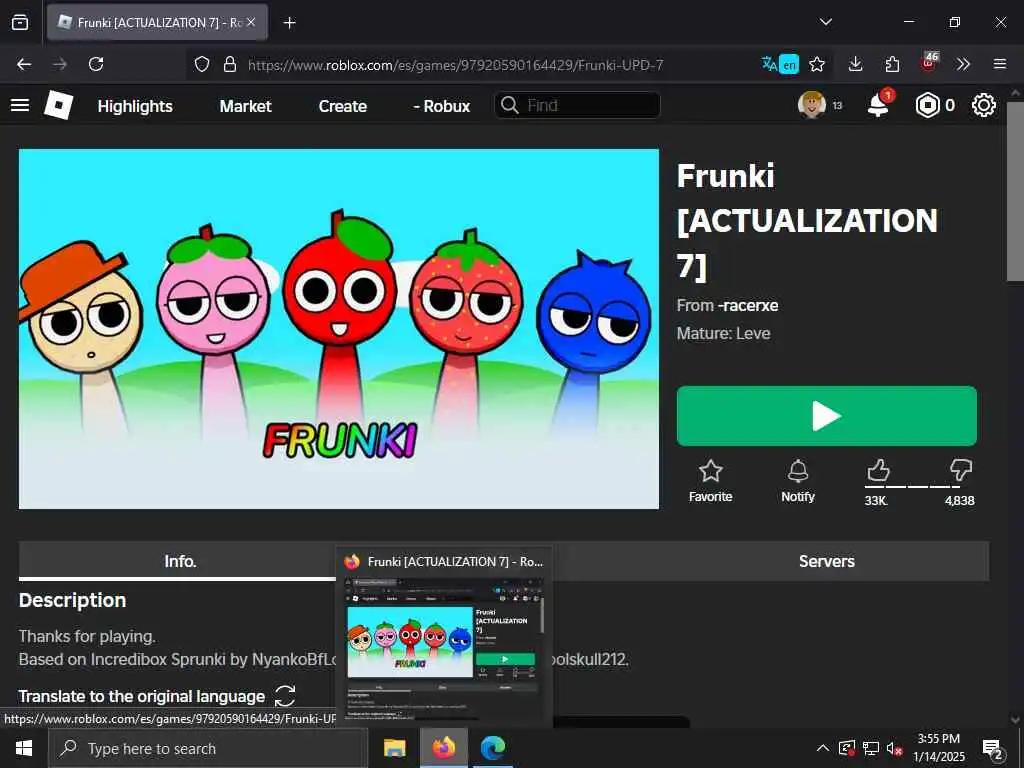Open the page translation icon

[780, 64]
